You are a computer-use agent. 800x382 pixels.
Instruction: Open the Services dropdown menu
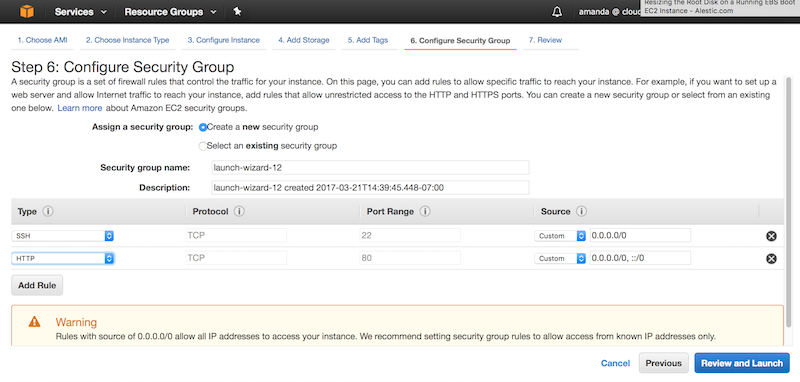click(81, 11)
